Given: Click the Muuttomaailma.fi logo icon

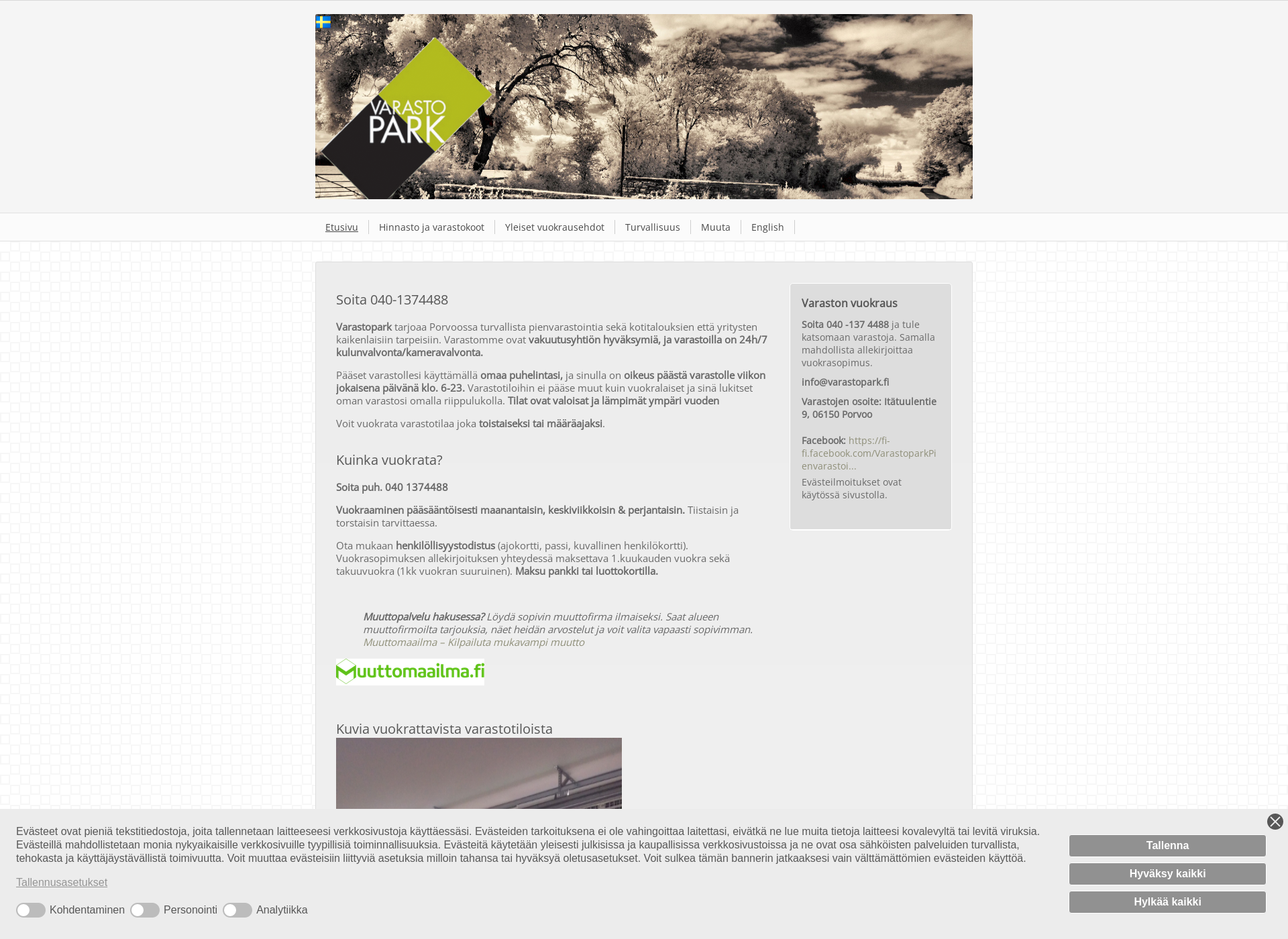Looking at the screenshot, I should 411,672.
